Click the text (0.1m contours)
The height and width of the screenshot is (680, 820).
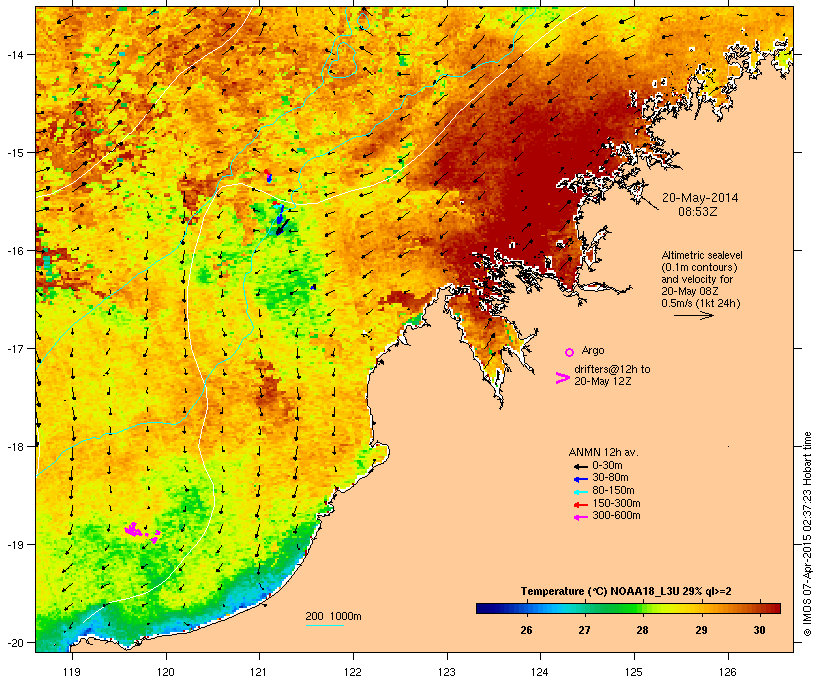(x=699, y=267)
